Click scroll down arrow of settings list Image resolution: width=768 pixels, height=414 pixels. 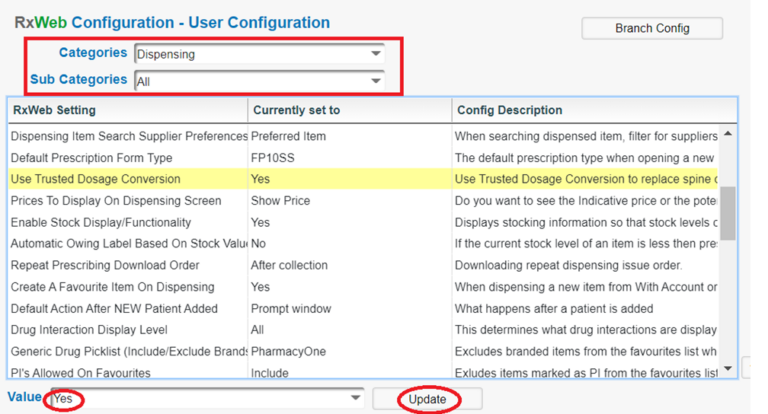[x=727, y=369]
